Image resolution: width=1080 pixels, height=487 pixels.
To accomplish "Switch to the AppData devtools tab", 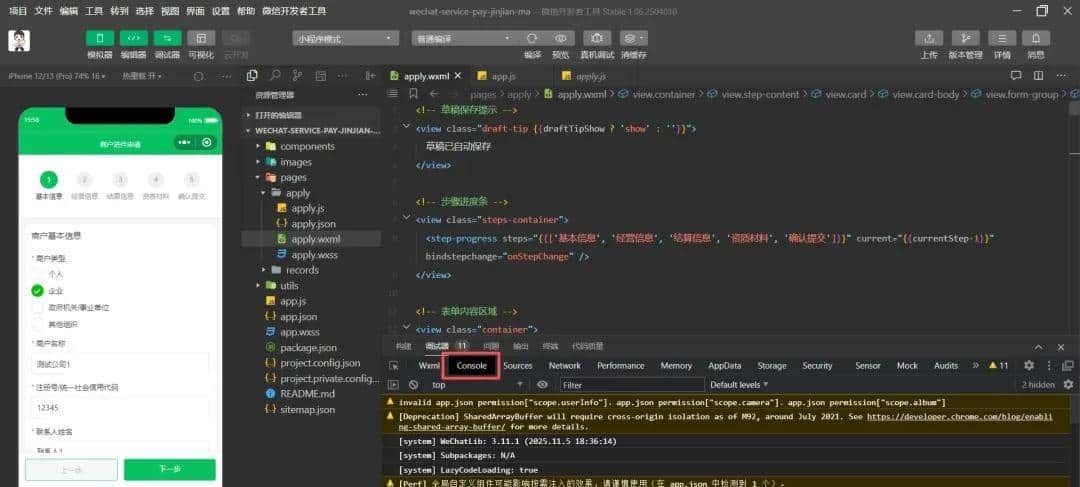I will click(x=725, y=366).
